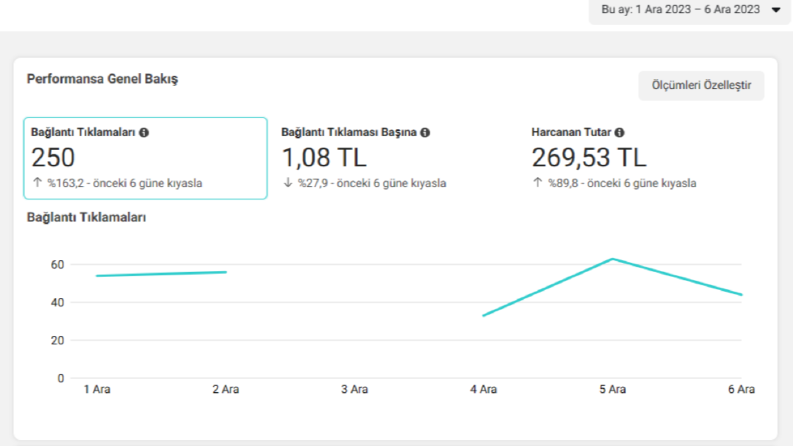The width and height of the screenshot is (793, 446).
Task: Click the 250 link clicks value
Action: pos(53,157)
